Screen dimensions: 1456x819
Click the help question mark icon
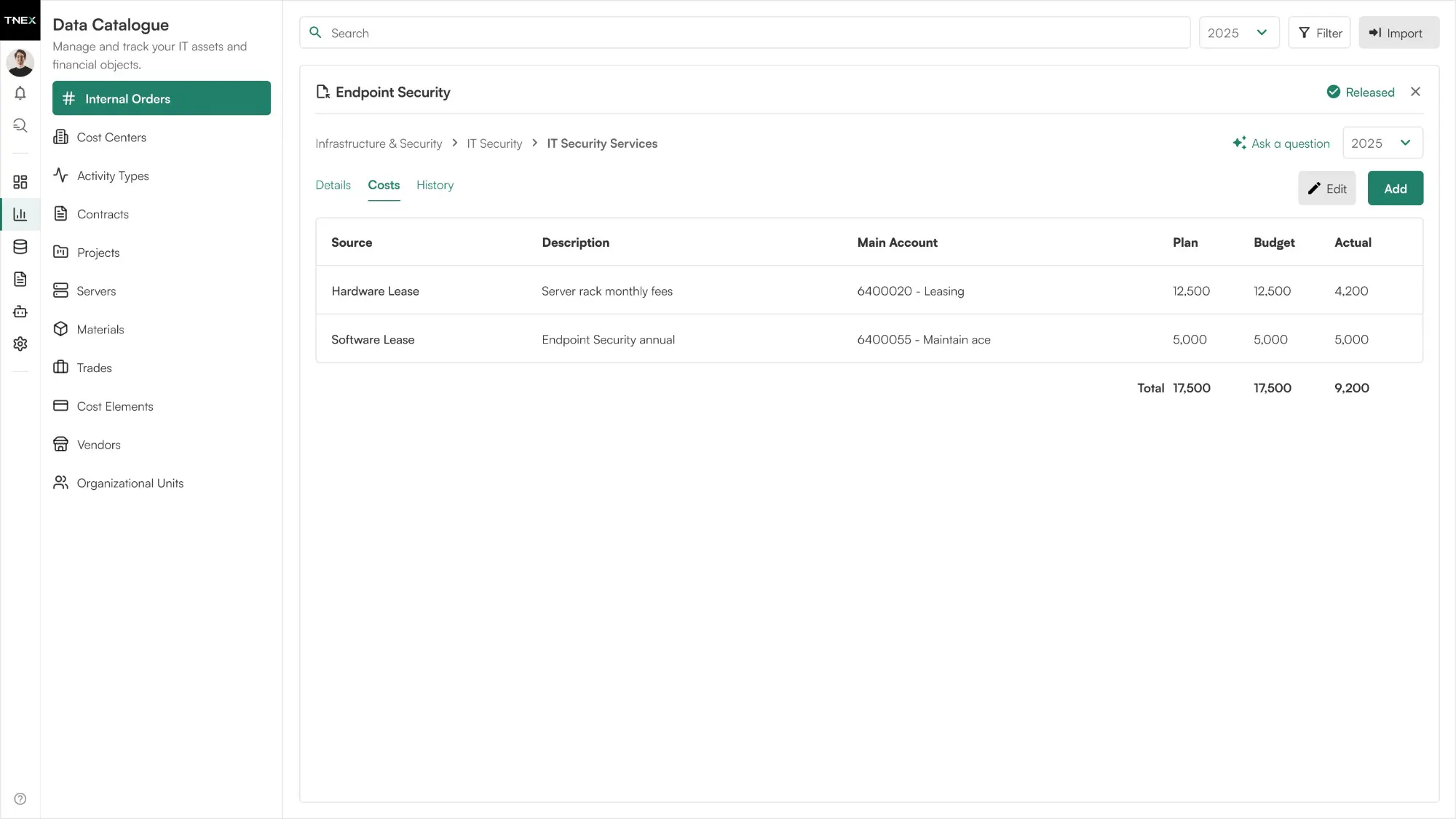20,799
